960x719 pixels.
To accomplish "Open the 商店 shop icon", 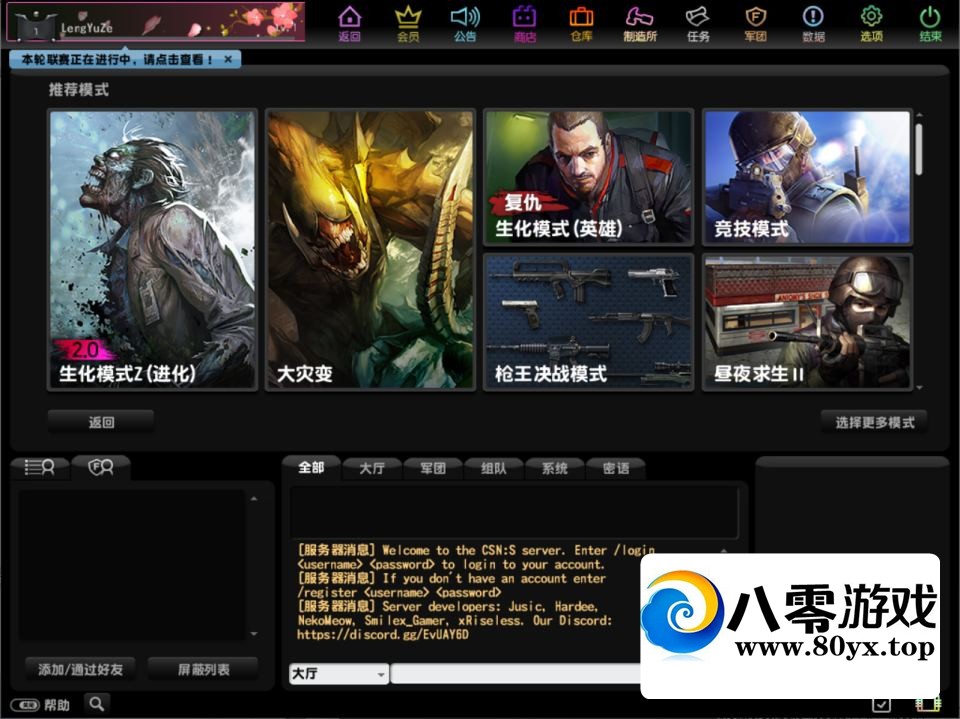I will pos(524,24).
